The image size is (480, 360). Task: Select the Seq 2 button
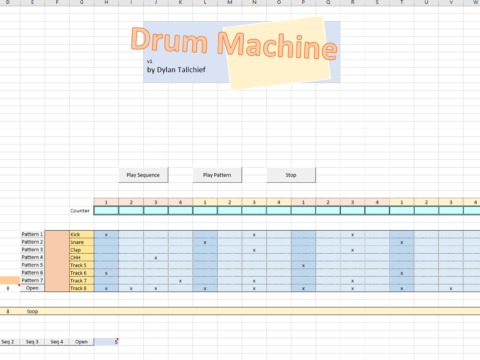tap(8, 342)
